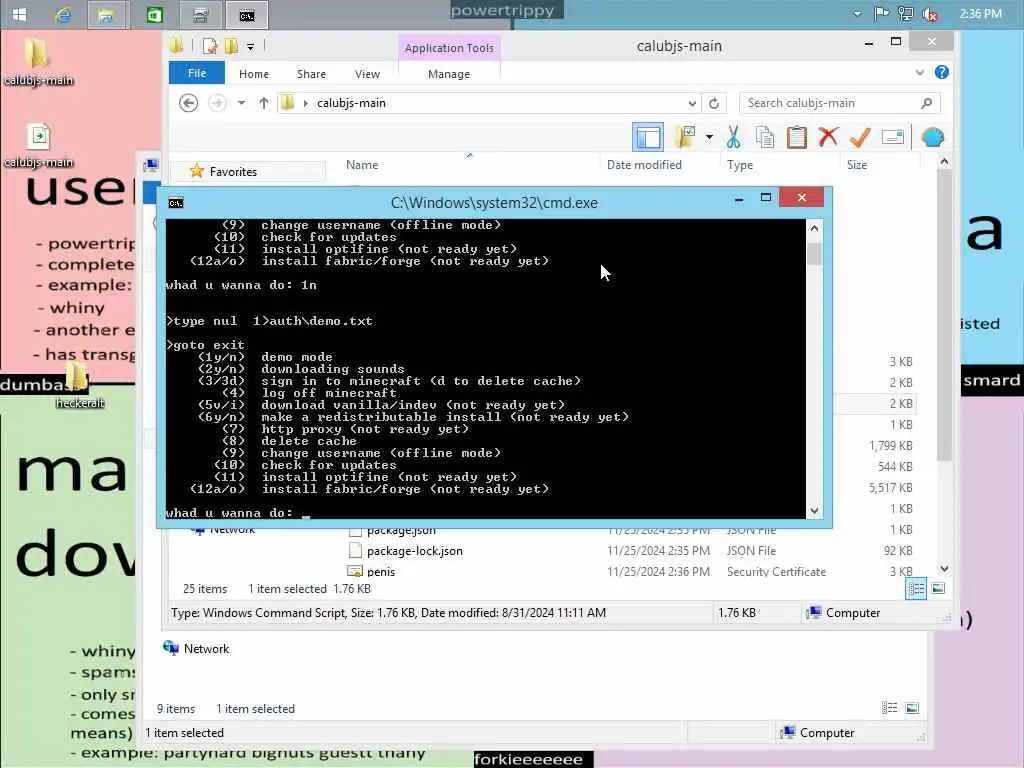Open the green app on the taskbar
Viewport: 1024px width, 768px height.
click(x=154, y=14)
